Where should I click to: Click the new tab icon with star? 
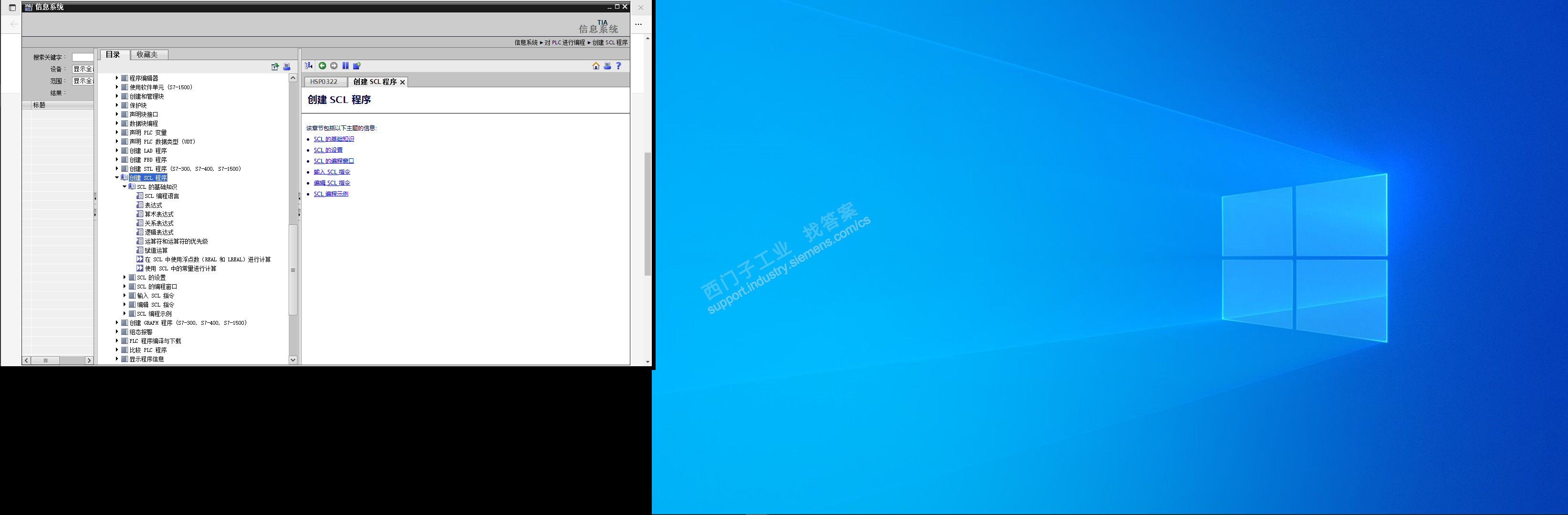pos(357,66)
